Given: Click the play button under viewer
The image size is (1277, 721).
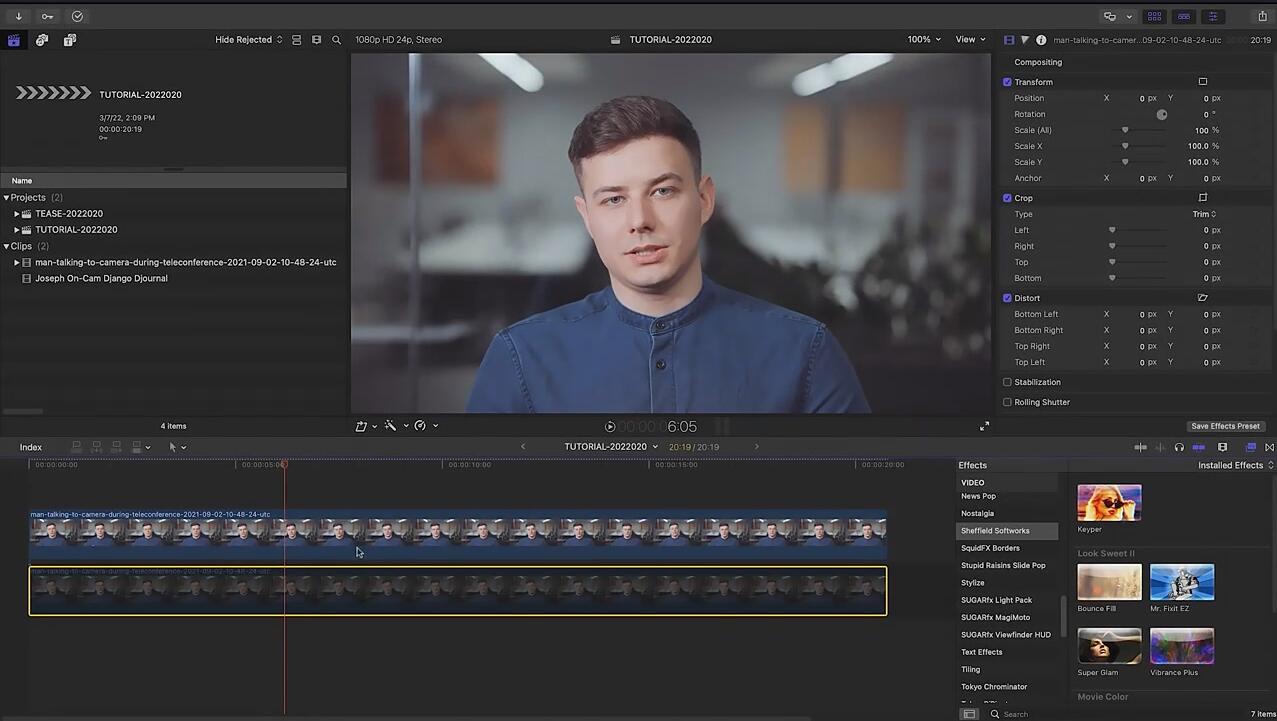Looking at the screenshot, I should point(610,426).
